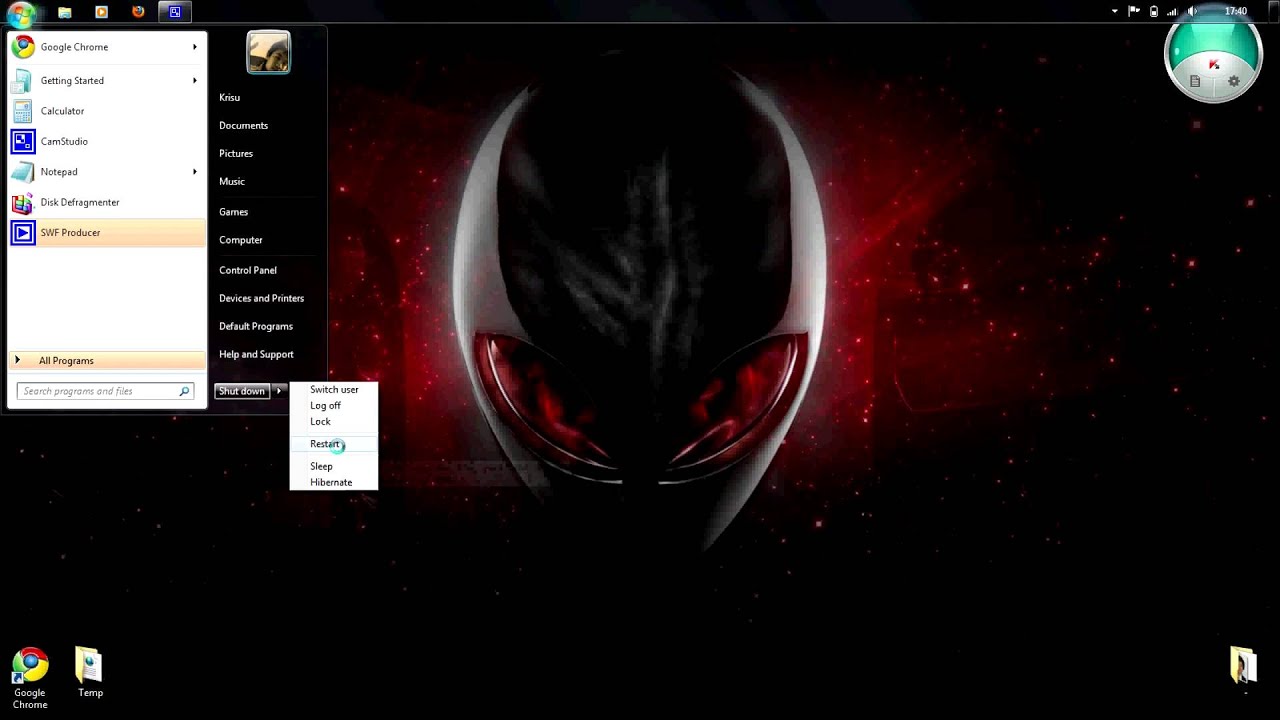Switch to CamStudio taskbar button
Viewport: 1280px width, 720px height.
(175, 12)
